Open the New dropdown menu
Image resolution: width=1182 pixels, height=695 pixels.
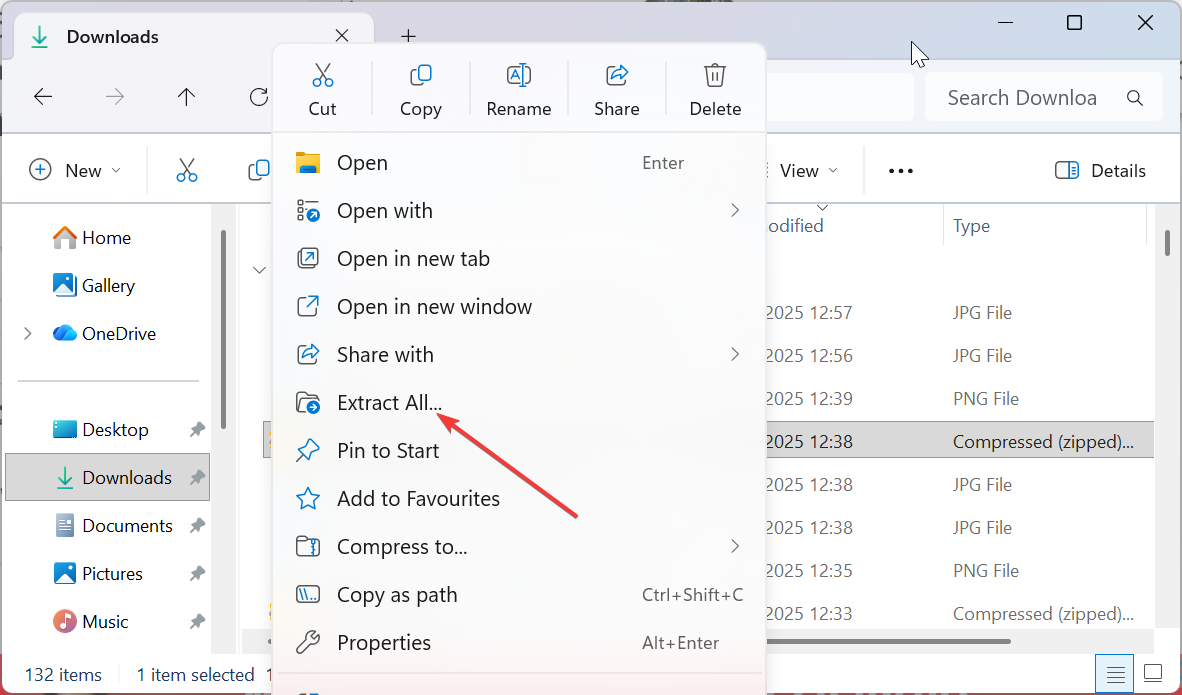pyautogui.click(x=75, y=171)
